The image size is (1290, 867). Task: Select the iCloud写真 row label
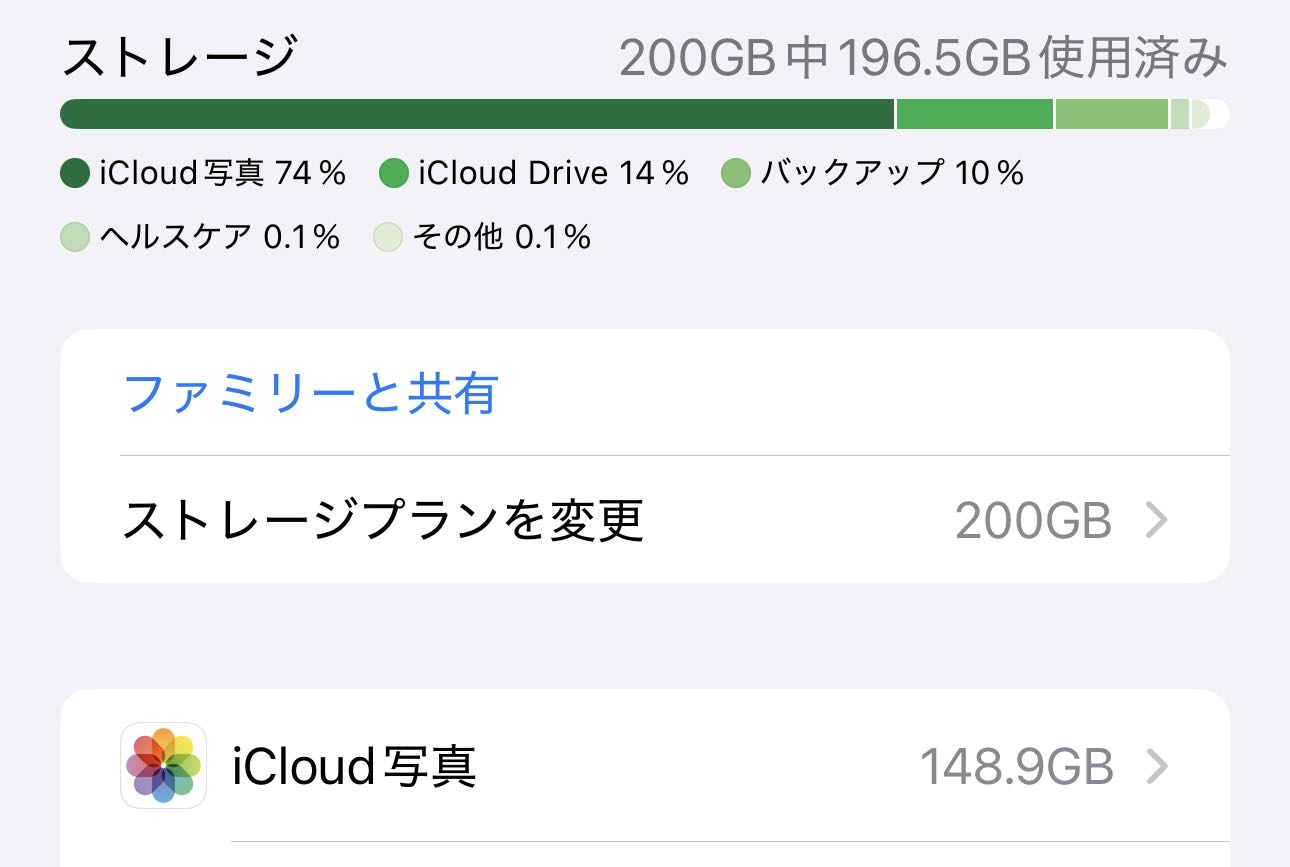354,767
